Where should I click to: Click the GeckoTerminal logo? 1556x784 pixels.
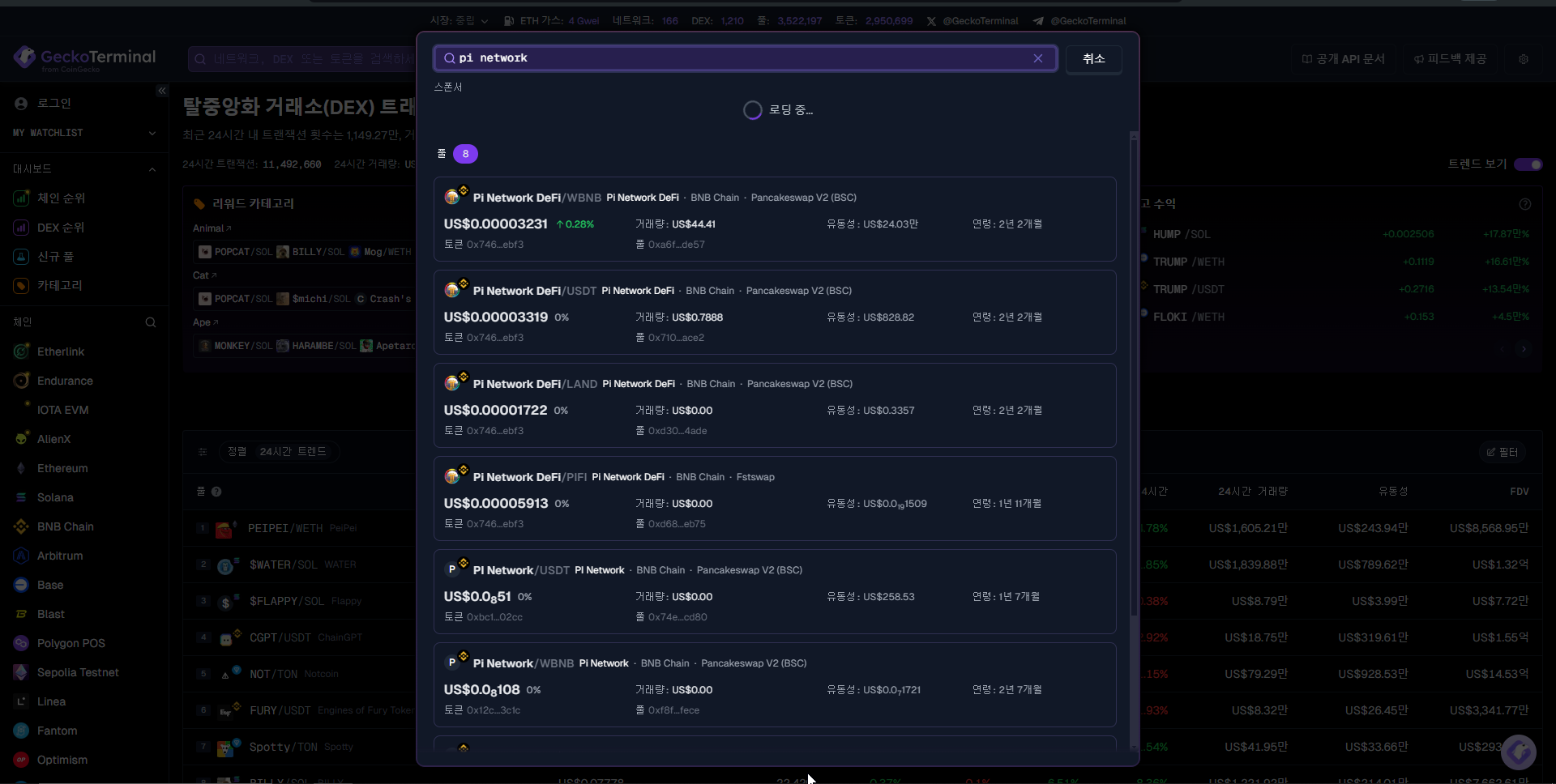tap(84, 58)
